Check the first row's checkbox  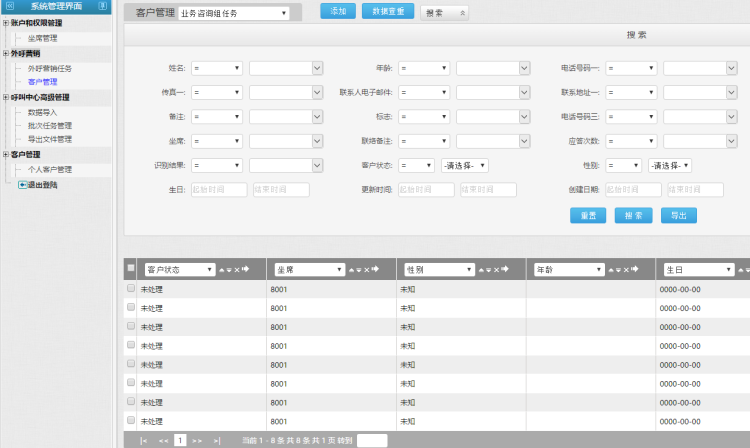click(130, 289)
